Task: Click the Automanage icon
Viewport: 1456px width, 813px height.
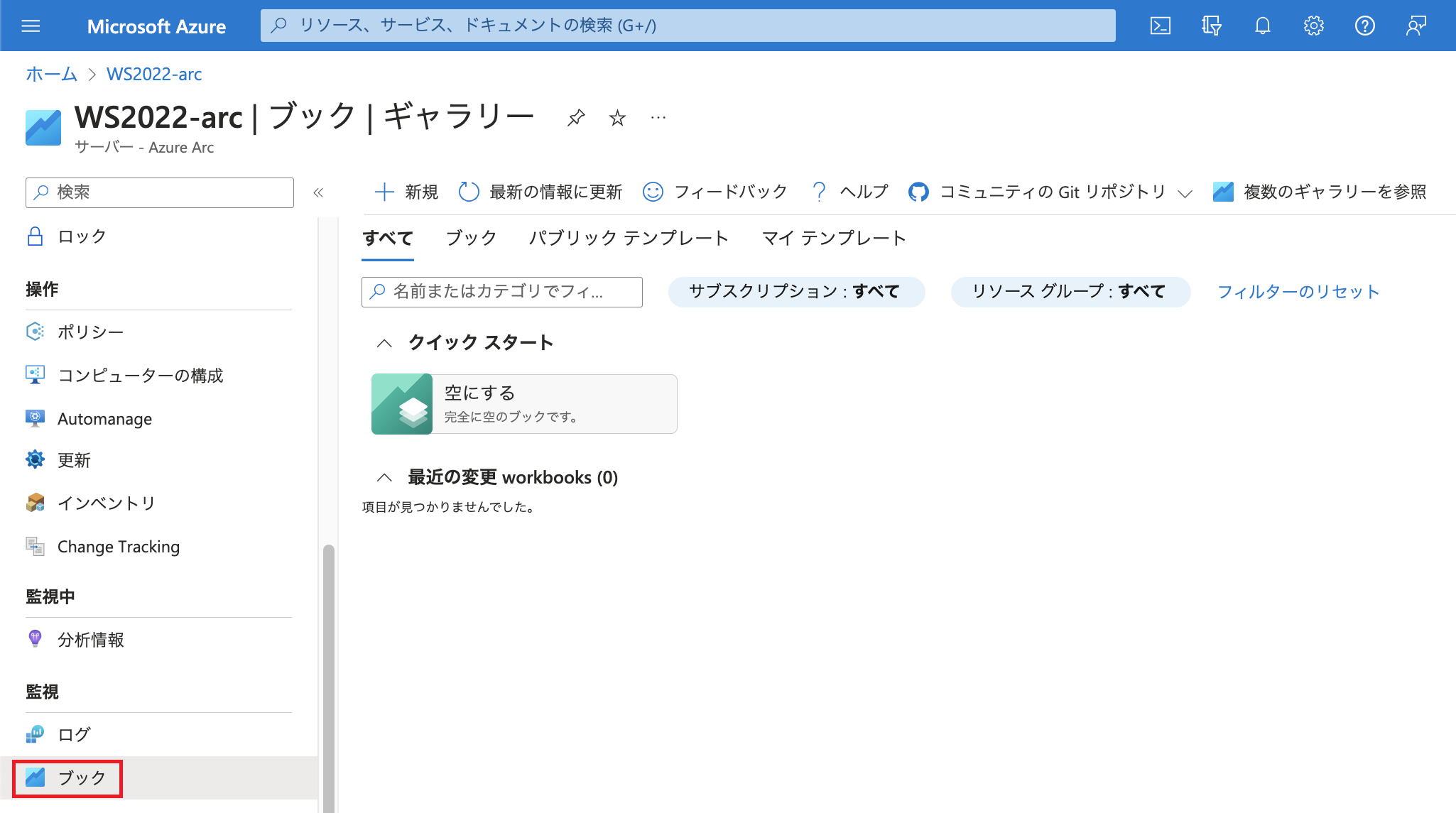Action: [x=35, y=418]
